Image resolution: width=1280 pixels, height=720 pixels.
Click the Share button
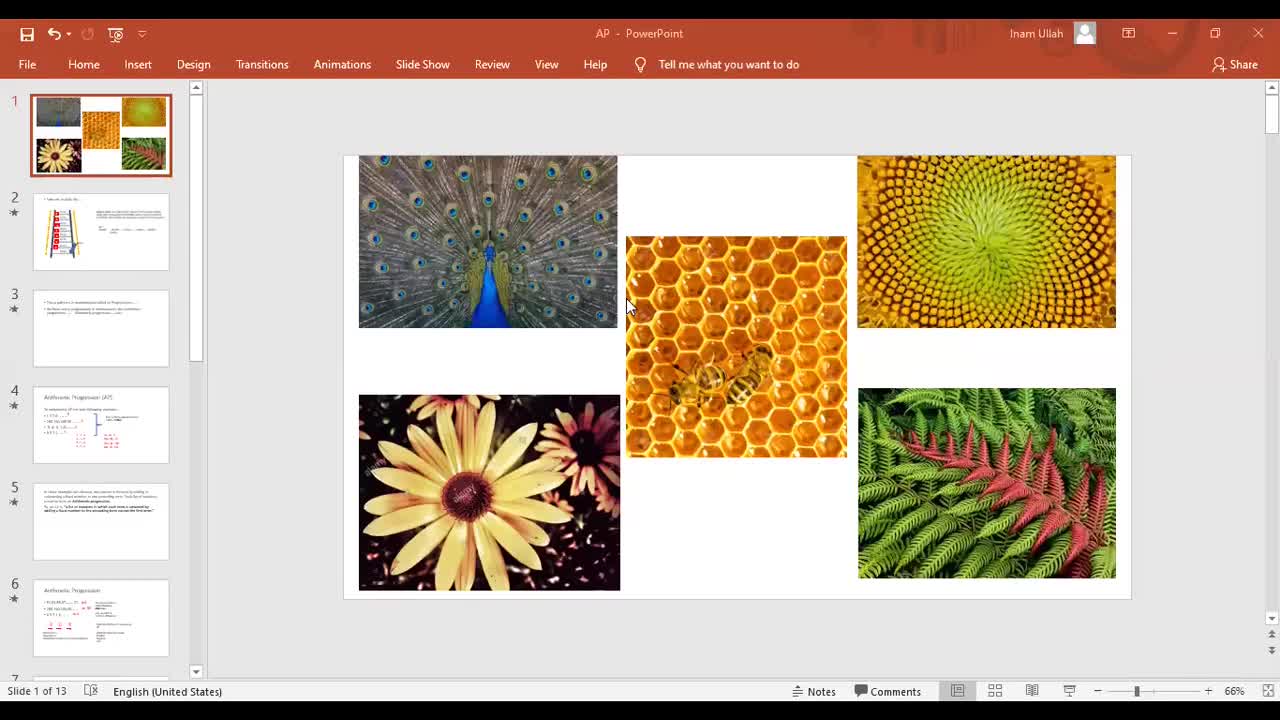coord(1235,64)
